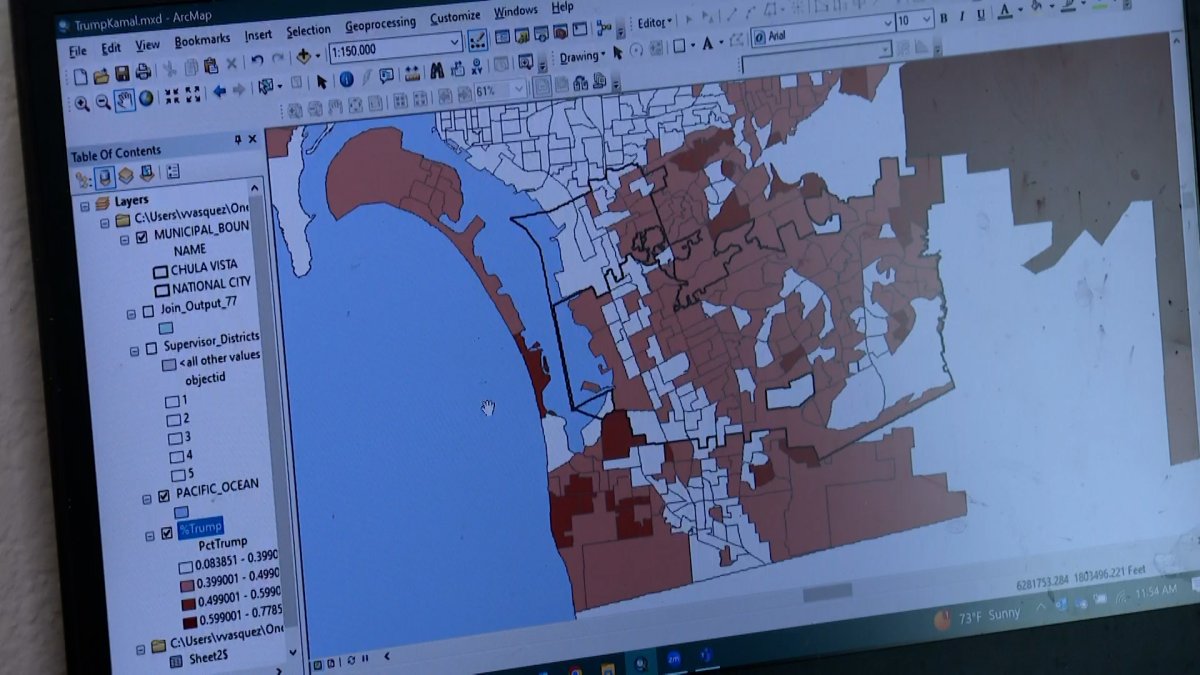Screen dimensions: 1200x675
Task: Switch to List By Source view
Action: (104, 178)
